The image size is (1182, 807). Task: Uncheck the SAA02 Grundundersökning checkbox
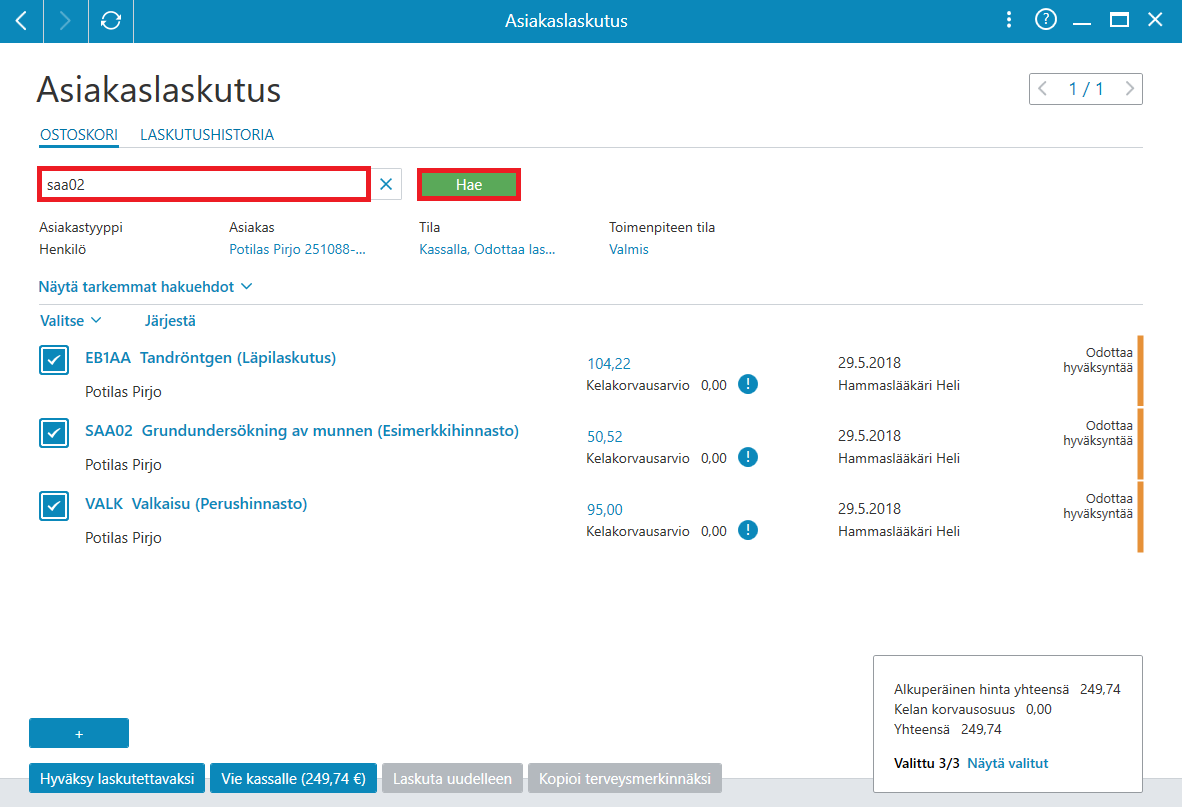54,433
